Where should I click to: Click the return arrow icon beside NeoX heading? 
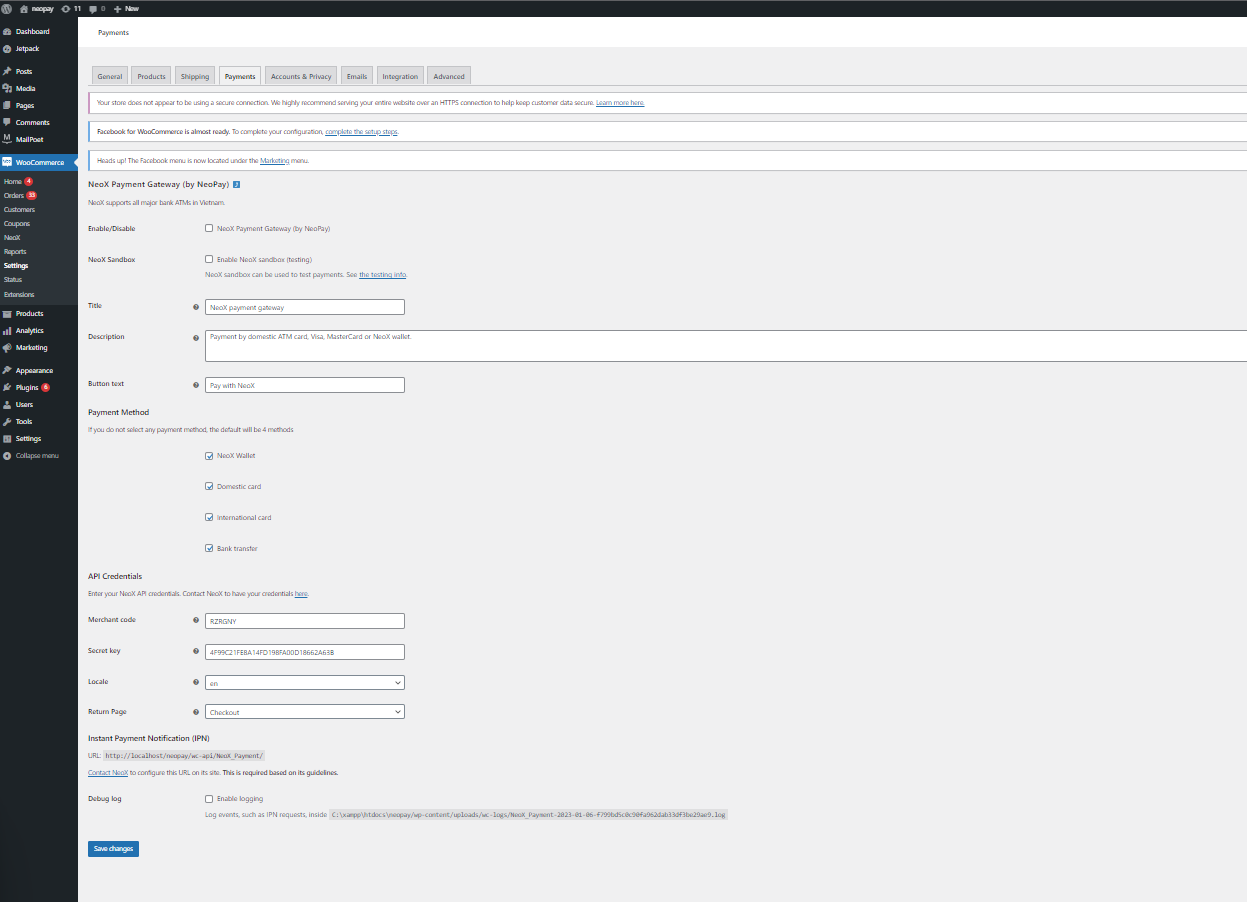pos(237,185)
